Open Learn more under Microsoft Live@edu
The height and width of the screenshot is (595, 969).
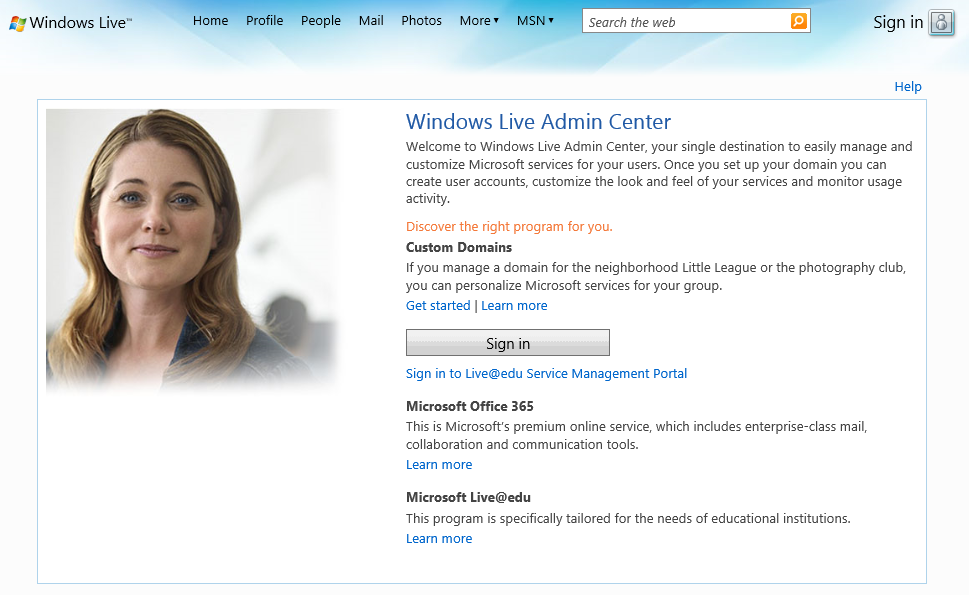point(439,539)
